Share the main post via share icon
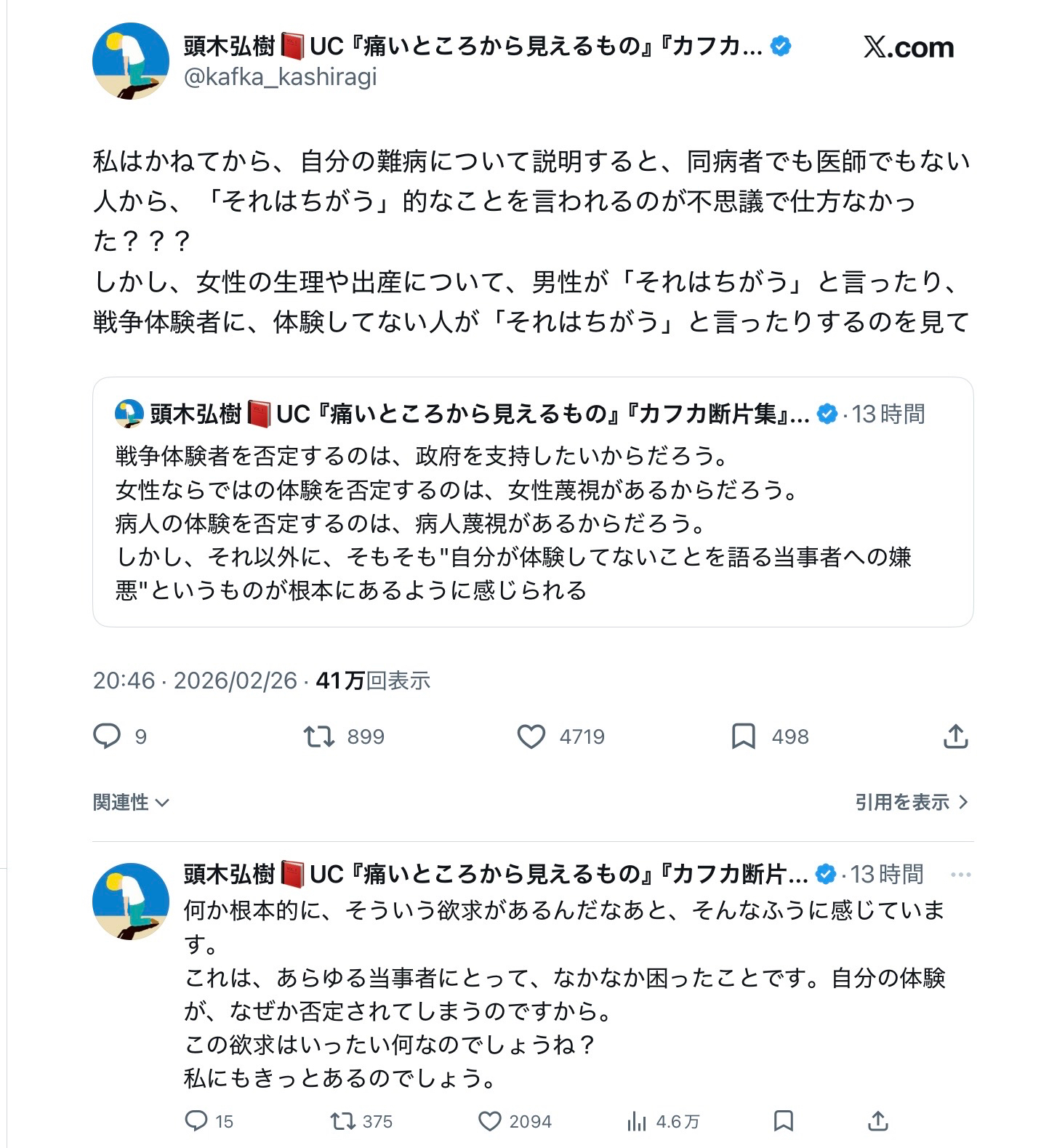Image resolution: width=1057 pixels, height=1148 pixels. pos(955,736)
